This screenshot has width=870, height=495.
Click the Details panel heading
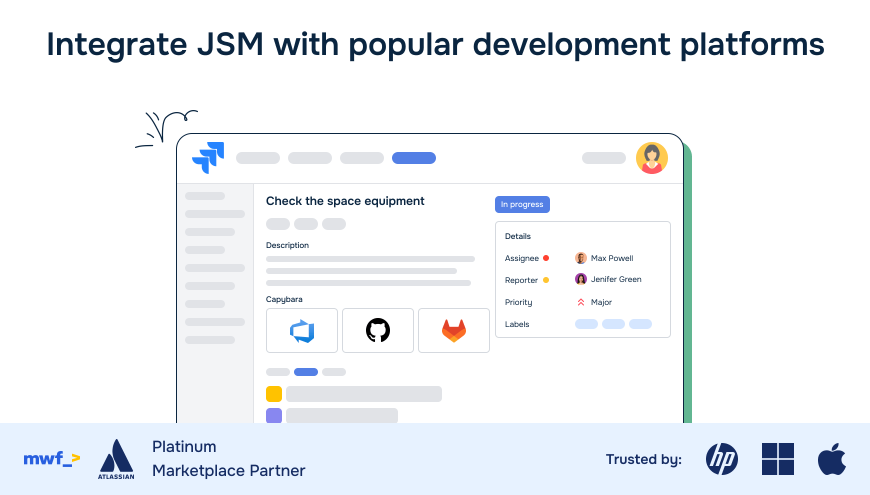[x=518, y=236]
